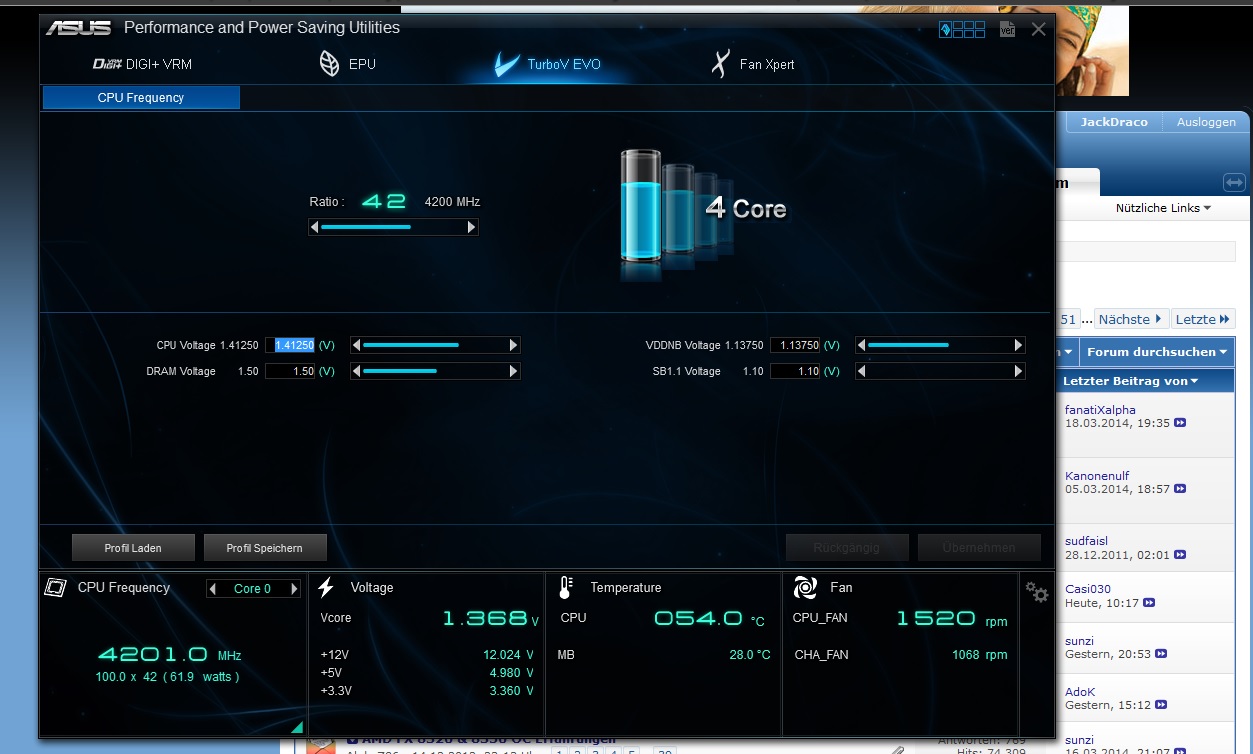Image resolution: width=1253 pixels, height=754 pixels.
Task: Go to AdoK's last post icon
Action: (x=1163, y=706)
